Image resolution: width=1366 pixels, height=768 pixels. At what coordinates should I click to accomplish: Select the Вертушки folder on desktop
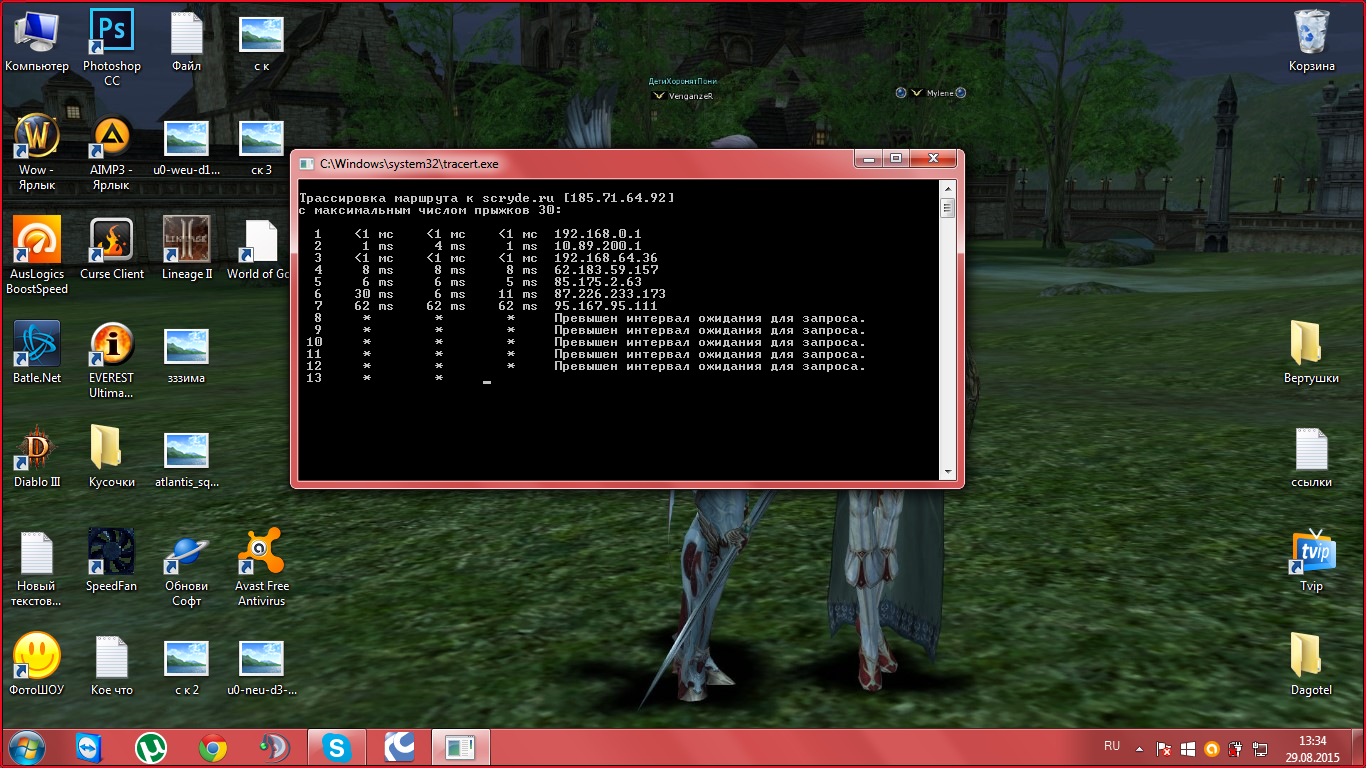click(1311, 346)
